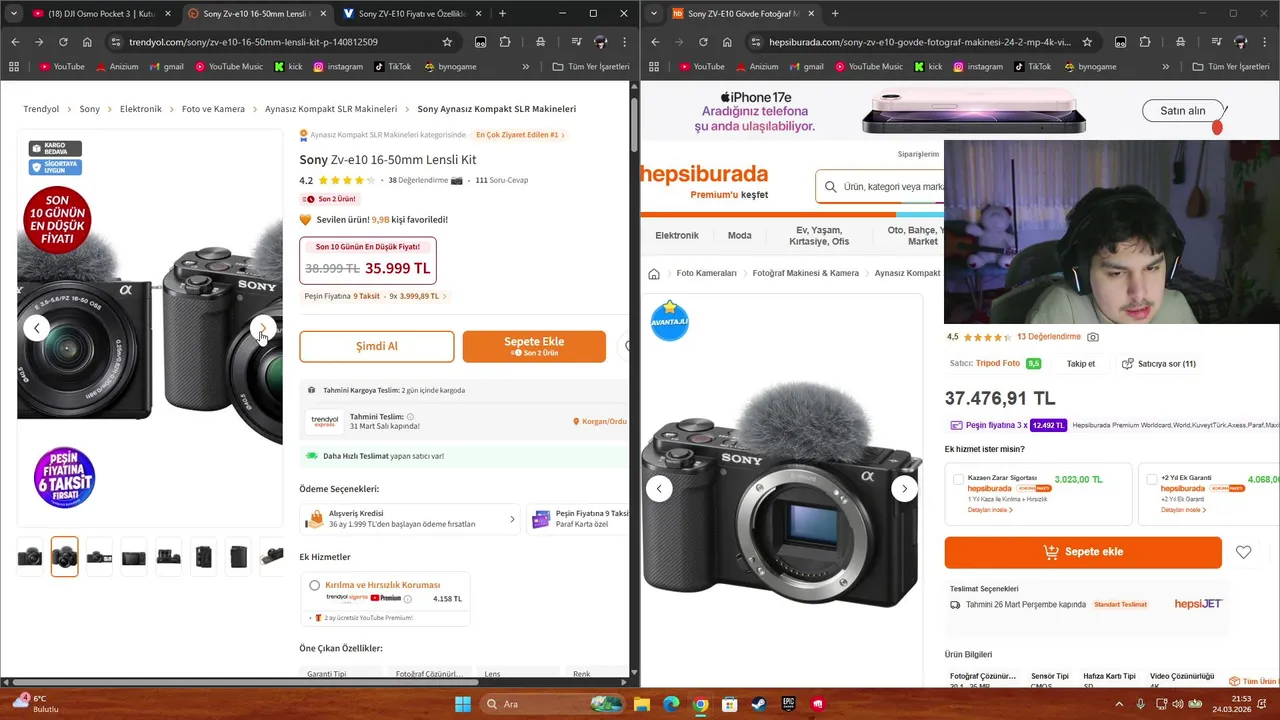Click Trendyol address bar URL
This screenshot has width=1280, height=720.
point(253,42)
